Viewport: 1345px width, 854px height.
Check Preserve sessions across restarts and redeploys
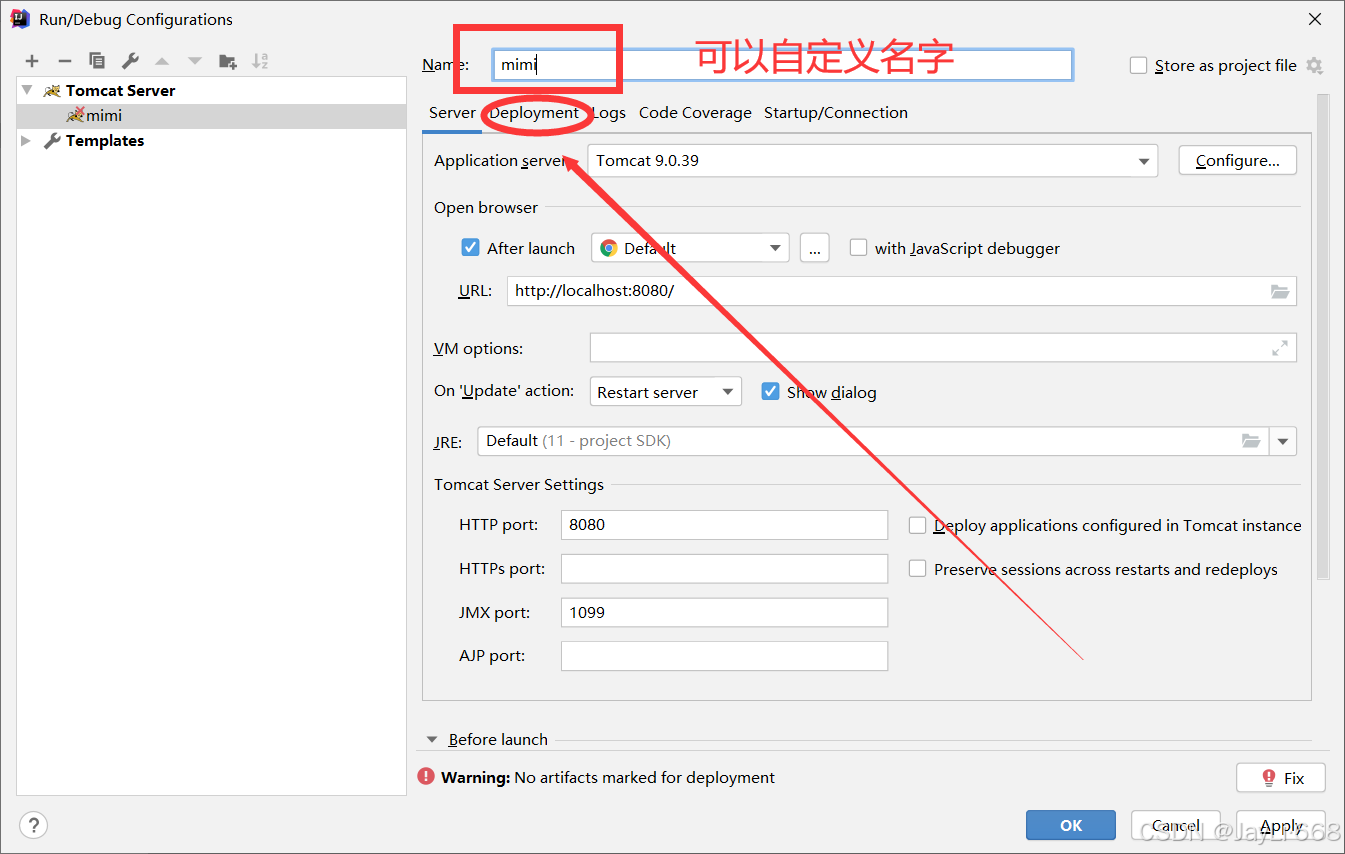(917, 569)
